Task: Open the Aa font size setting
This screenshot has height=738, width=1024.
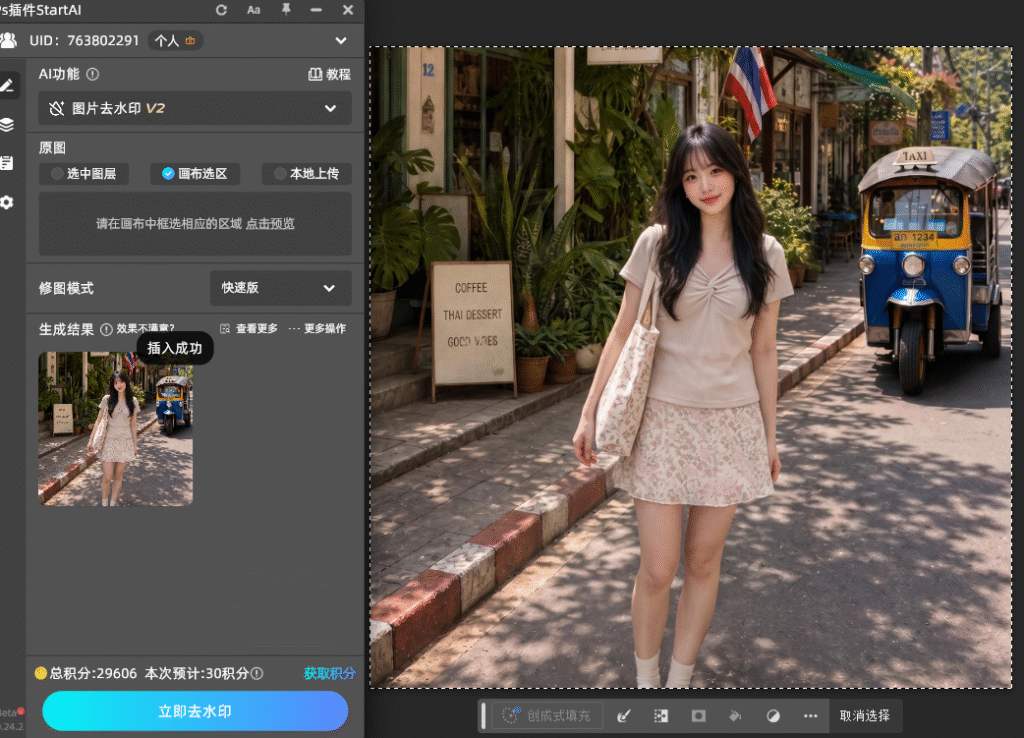Action: tap(253, 10)
